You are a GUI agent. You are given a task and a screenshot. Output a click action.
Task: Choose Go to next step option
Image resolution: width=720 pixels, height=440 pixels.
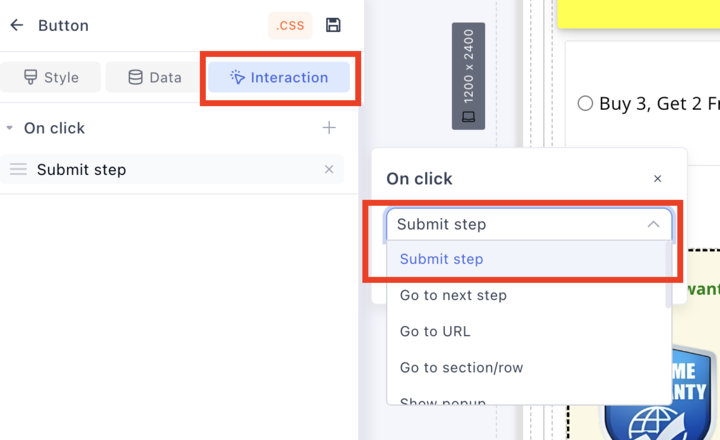[x=453, y=295]
